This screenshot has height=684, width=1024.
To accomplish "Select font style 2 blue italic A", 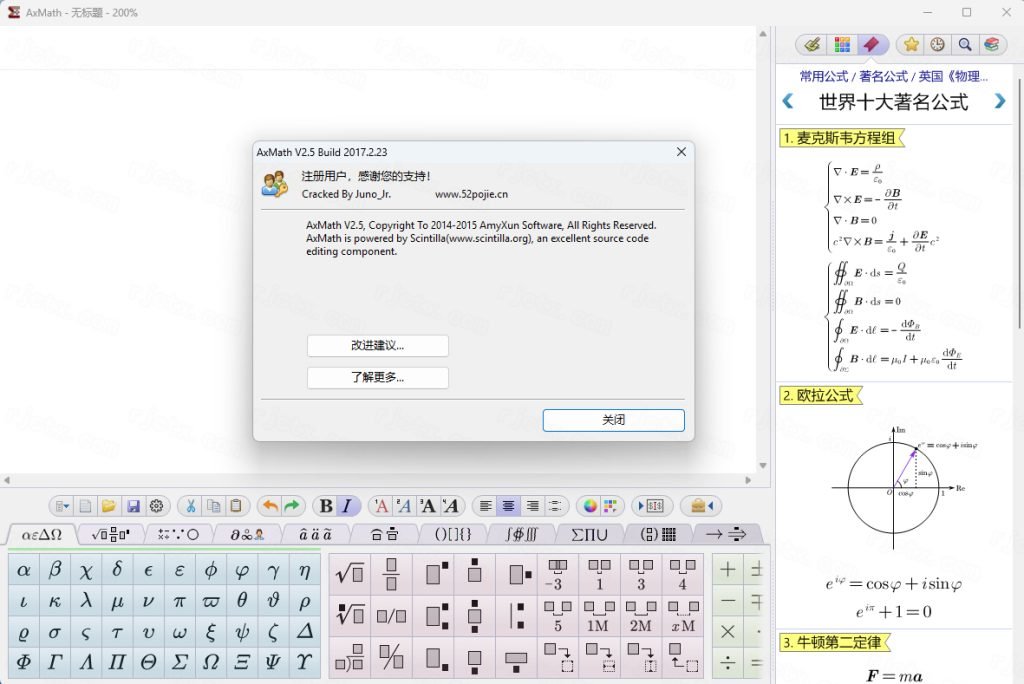I will (x=404, y=506).
